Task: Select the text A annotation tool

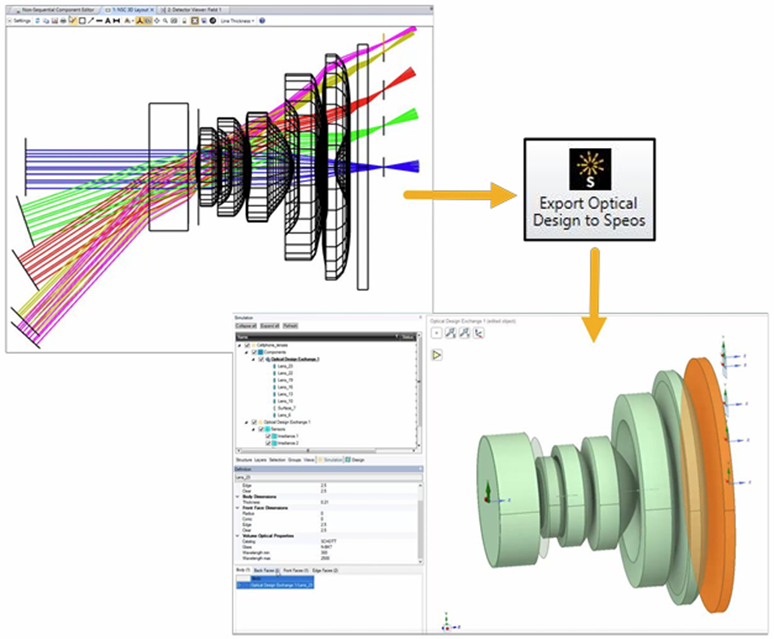Action: [108, 21]
